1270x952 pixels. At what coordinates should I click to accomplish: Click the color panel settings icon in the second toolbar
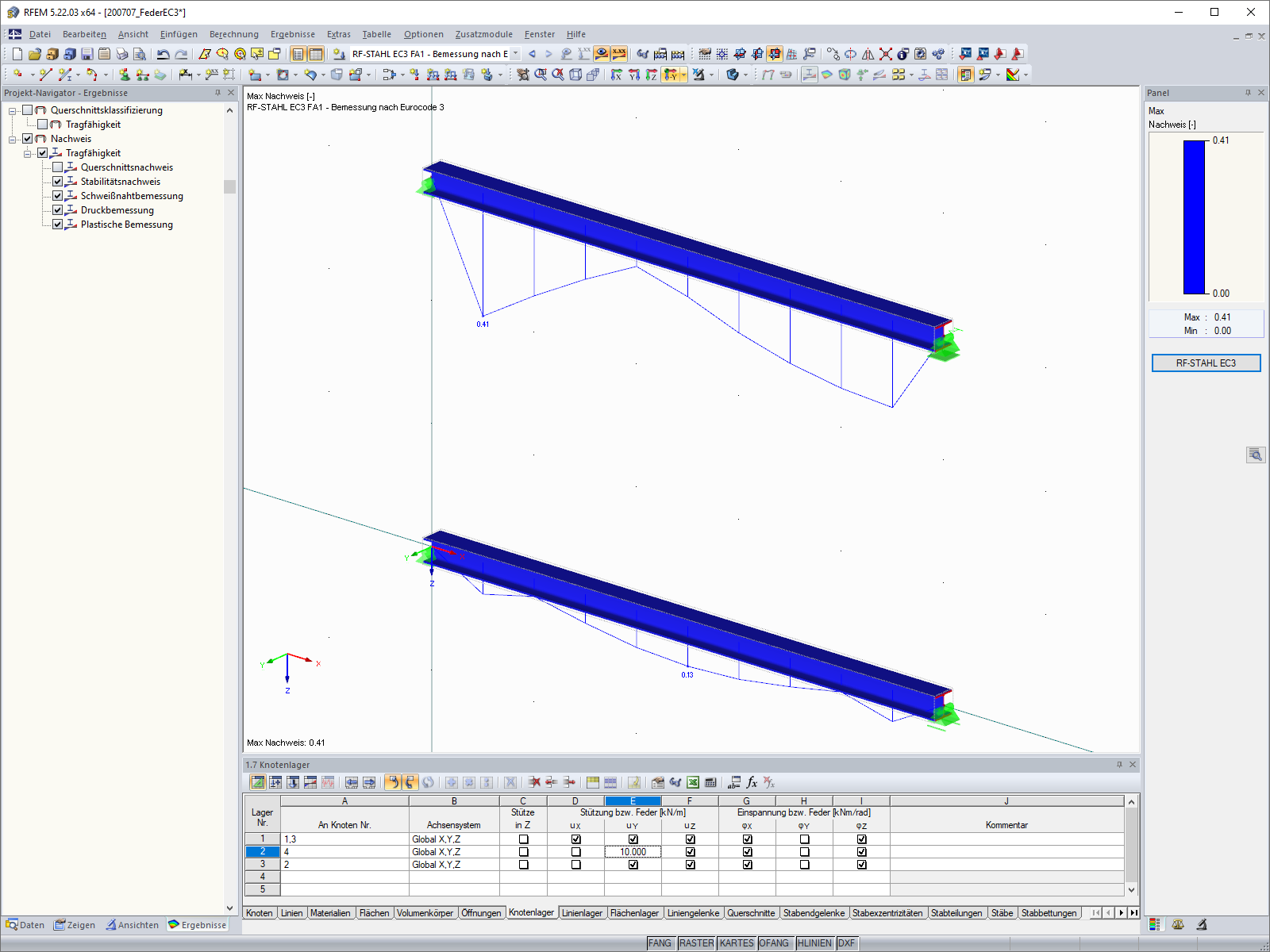click(1013, 75)
